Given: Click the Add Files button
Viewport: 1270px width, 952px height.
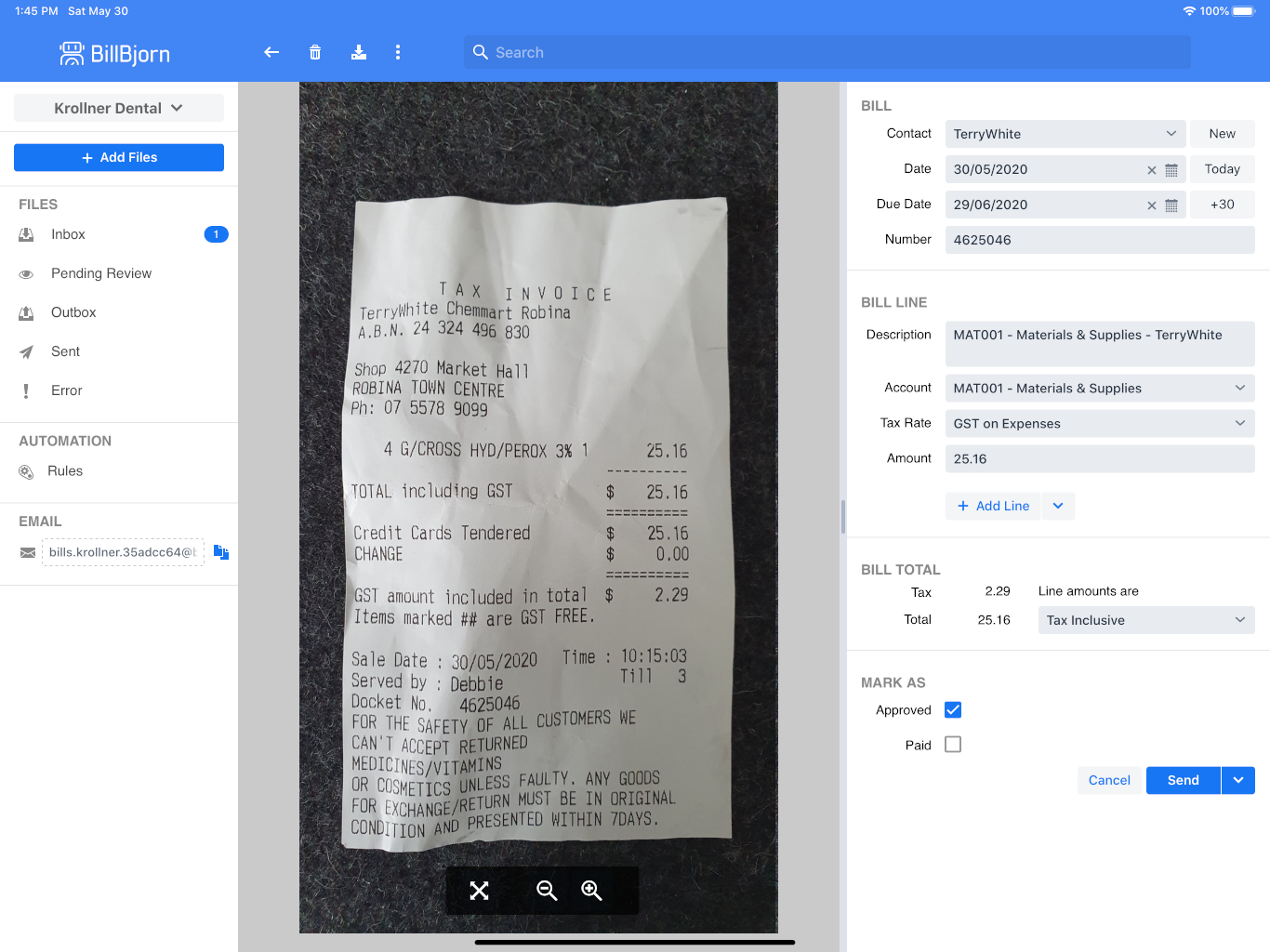Looking at the screenshot, I should point(119,157).
